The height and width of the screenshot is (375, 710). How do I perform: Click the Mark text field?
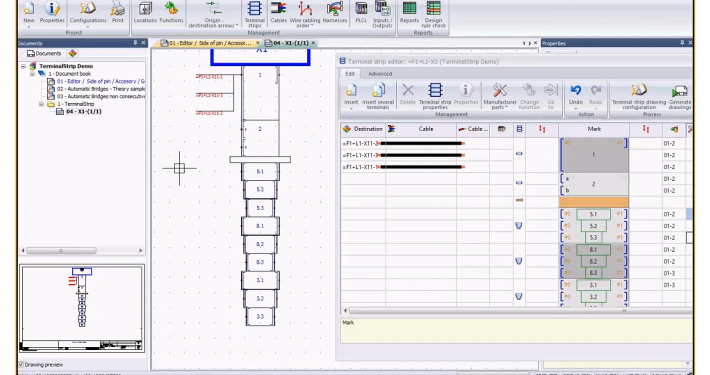pos(516,331)
